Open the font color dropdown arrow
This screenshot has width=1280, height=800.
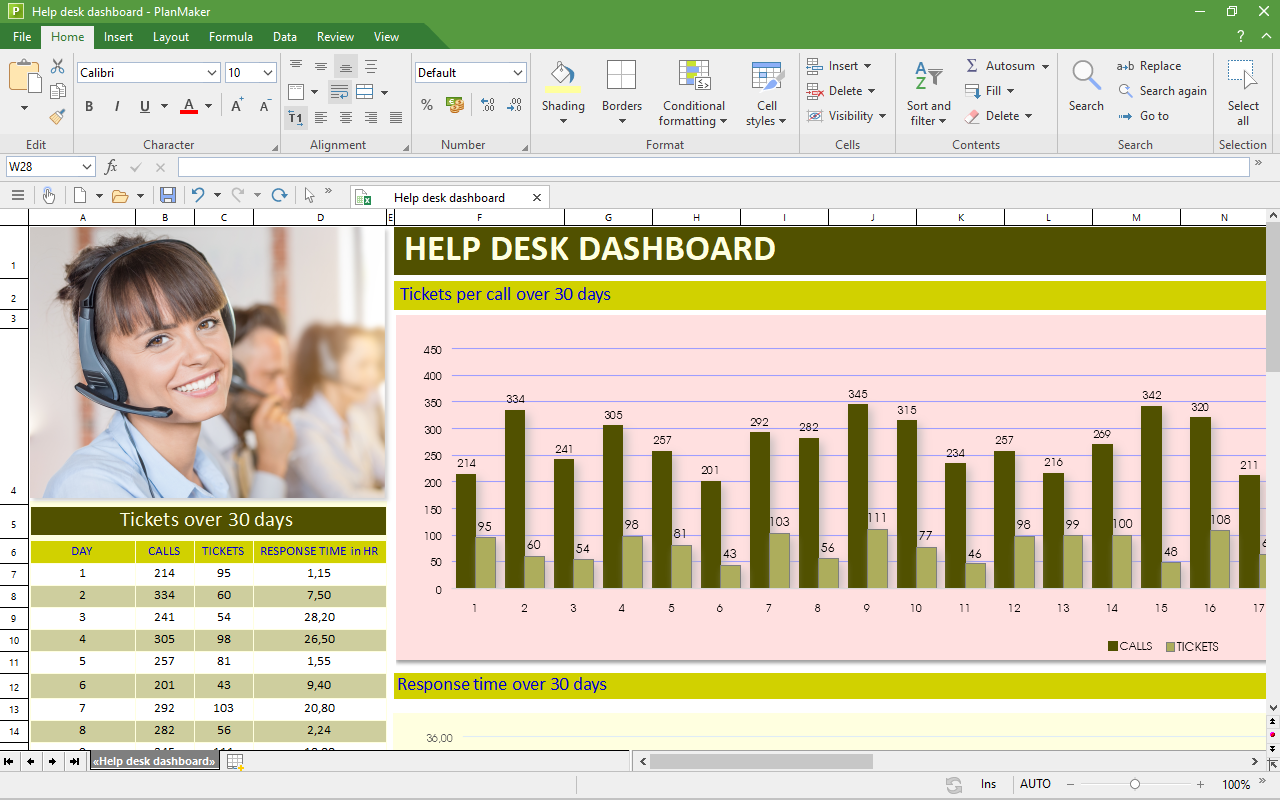(x=208, y=106)
